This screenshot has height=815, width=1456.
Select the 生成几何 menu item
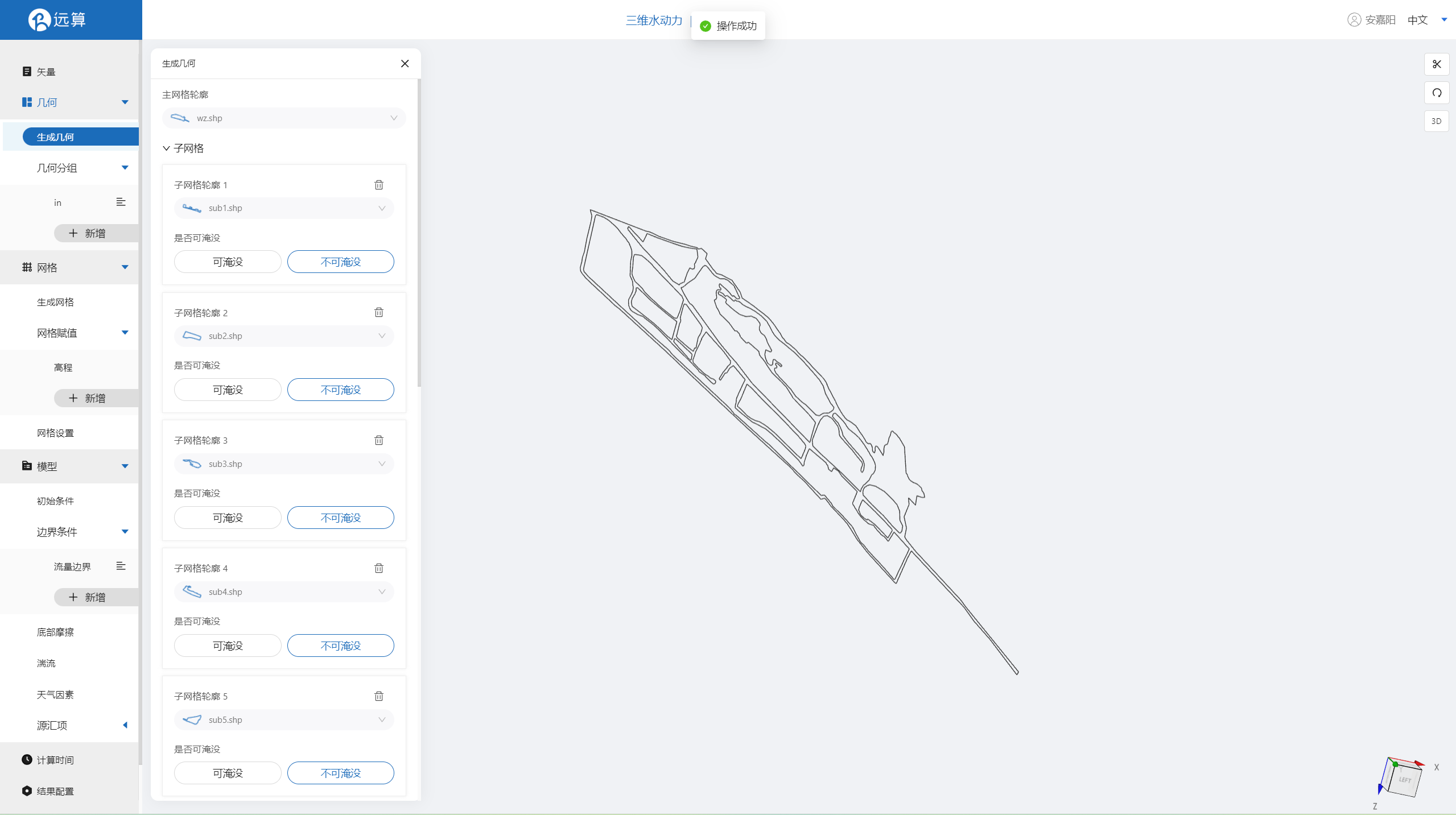80,137
